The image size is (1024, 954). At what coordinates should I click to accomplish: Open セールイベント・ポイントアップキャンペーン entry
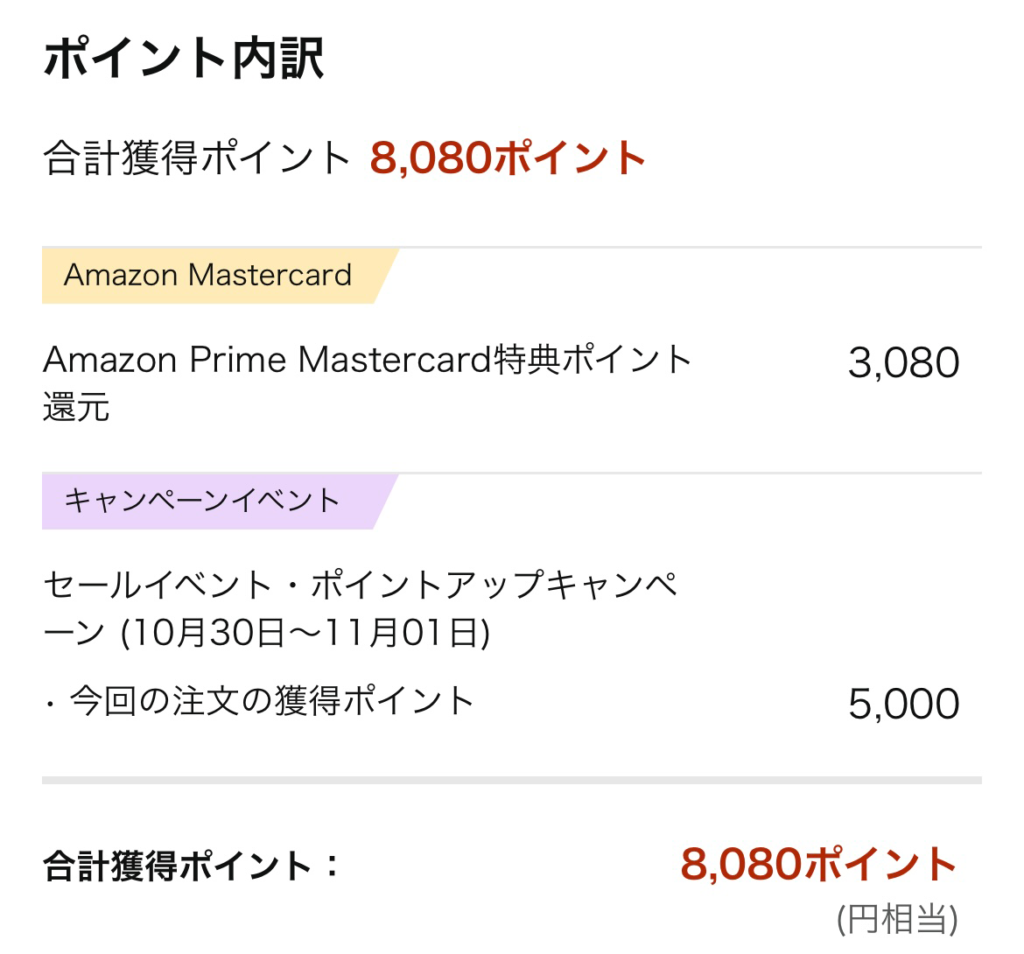(360, 609)
